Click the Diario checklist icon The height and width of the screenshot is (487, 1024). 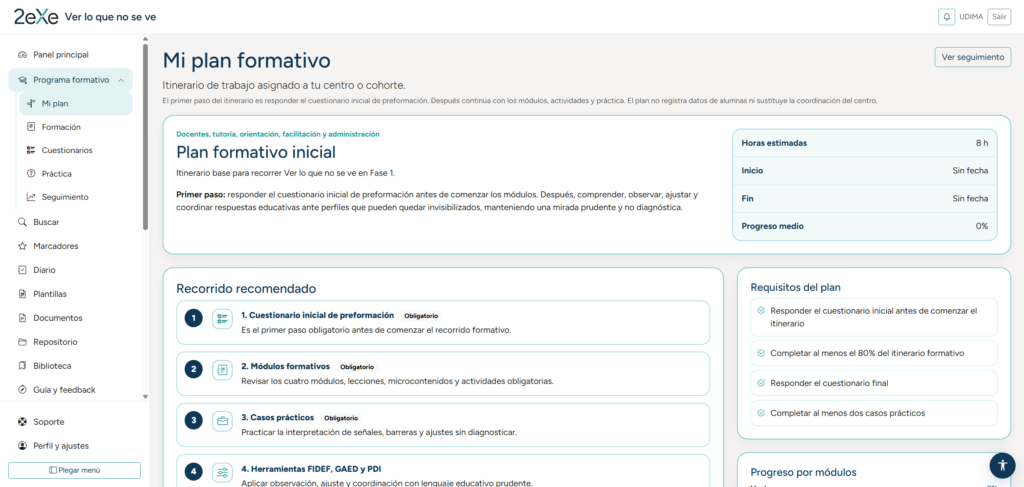[x=22, y=270]
